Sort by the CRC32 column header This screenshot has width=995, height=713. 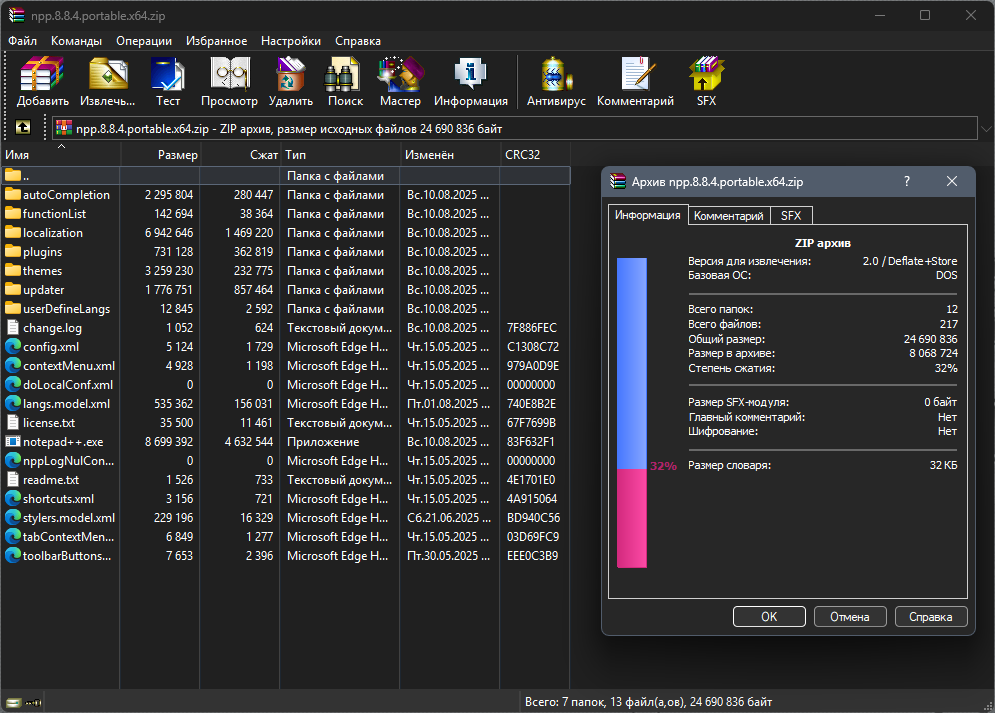pos(535,154)
